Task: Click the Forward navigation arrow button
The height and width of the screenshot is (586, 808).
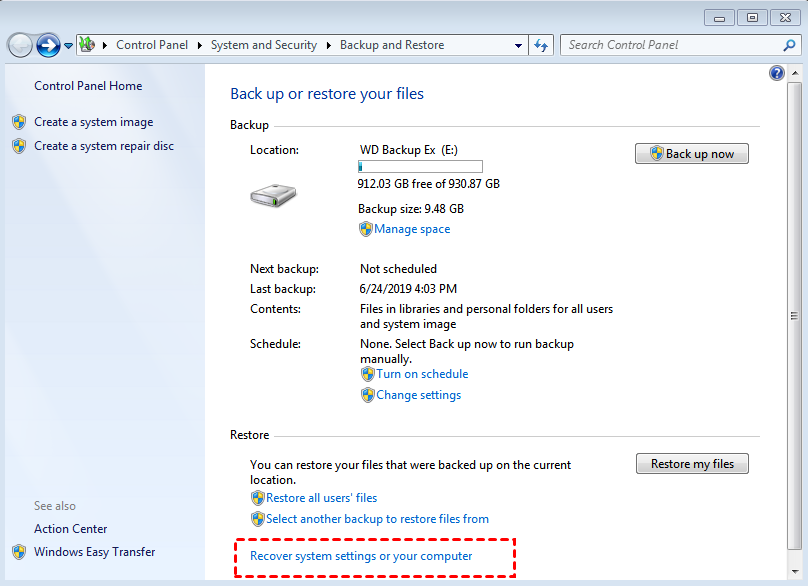Action: click(48, 45)
